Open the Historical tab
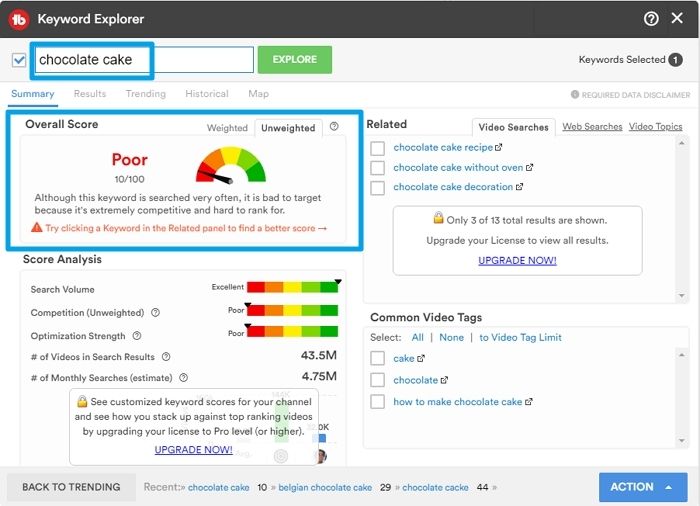 click(x=207, y=94)
